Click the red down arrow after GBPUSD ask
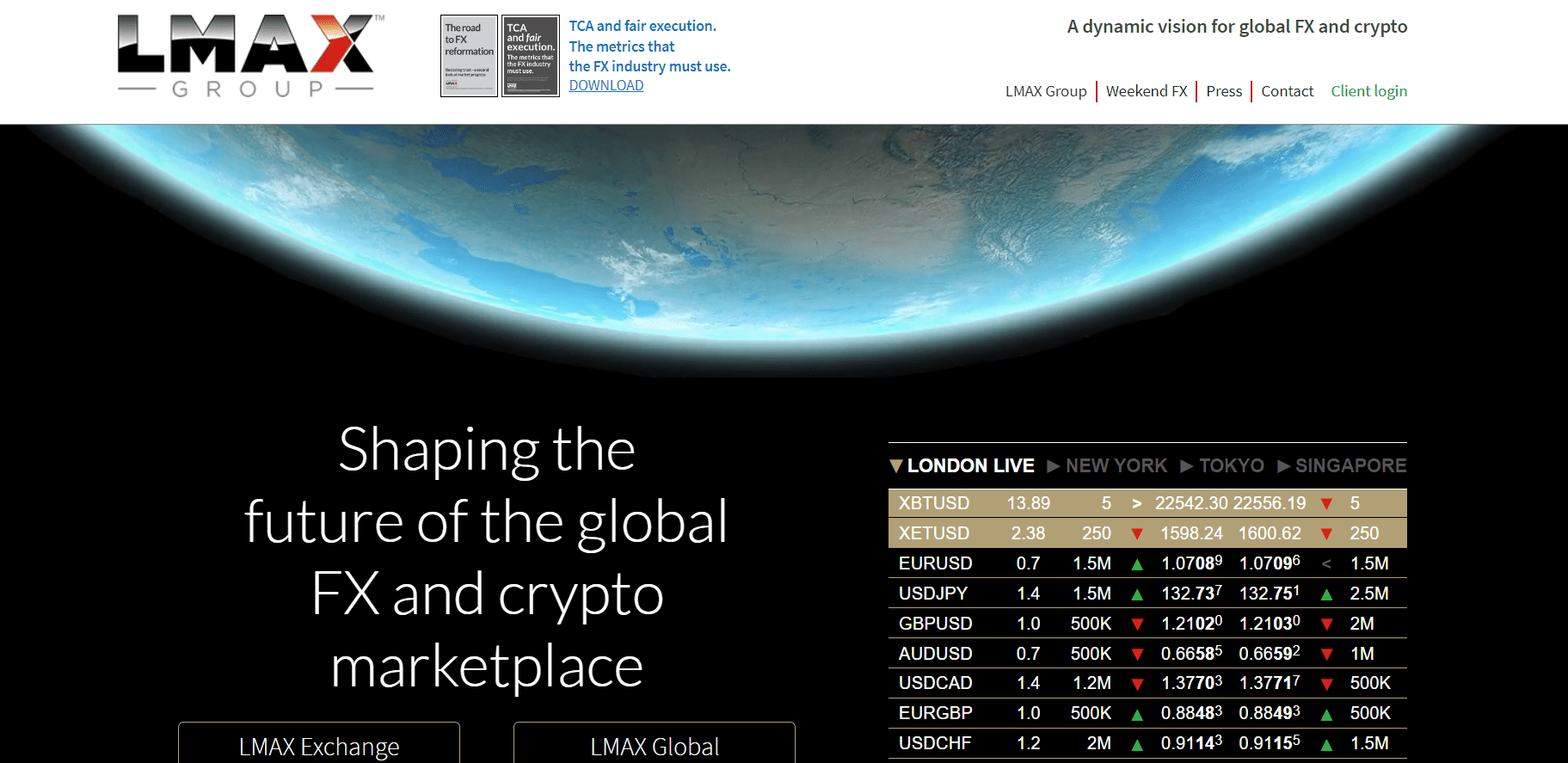The height and width of the screenshot is (763, 1568). pyautogui.click(x=1326, y=625)
